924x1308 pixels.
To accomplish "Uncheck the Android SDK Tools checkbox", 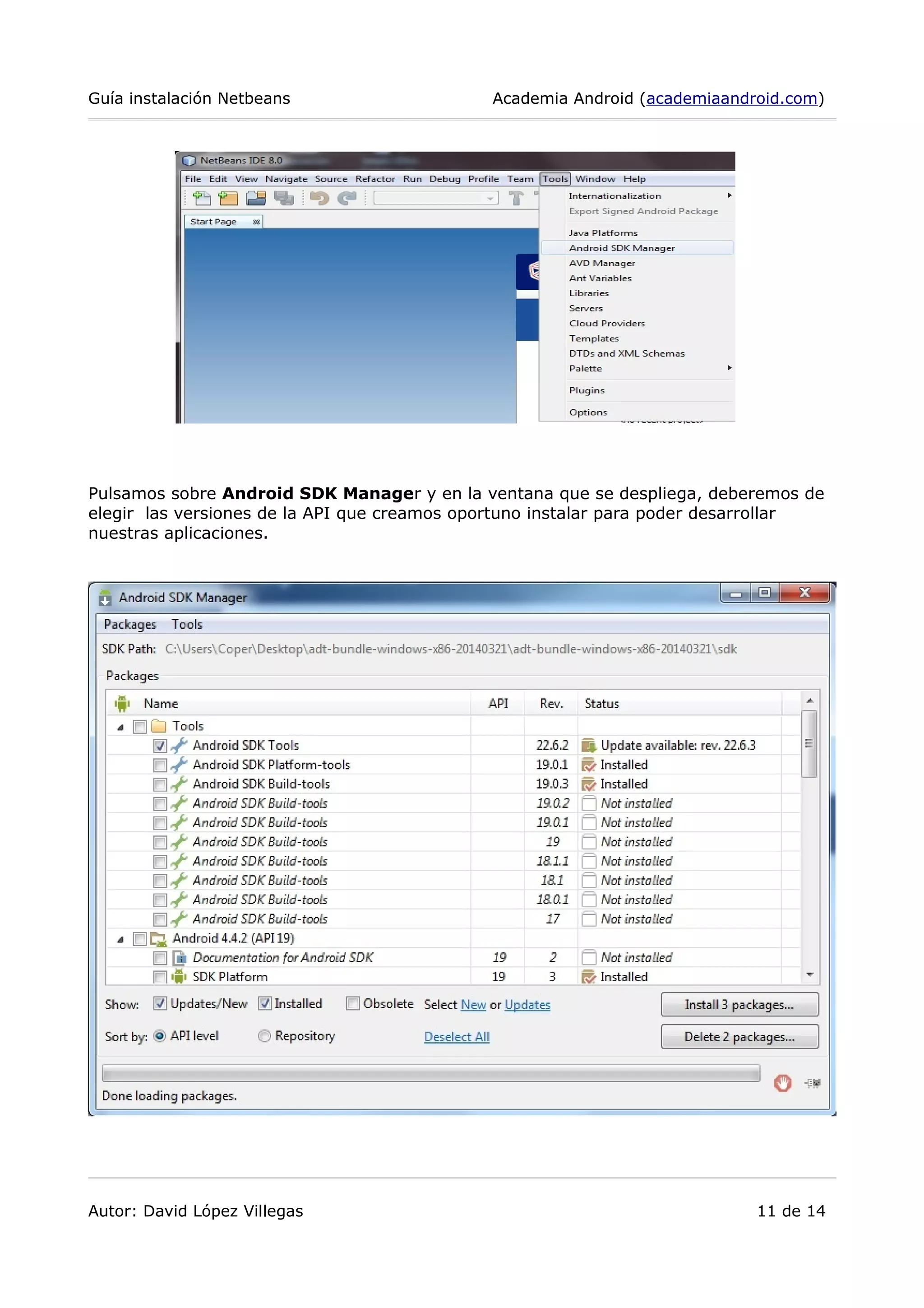I will click(x=160, y=746).
